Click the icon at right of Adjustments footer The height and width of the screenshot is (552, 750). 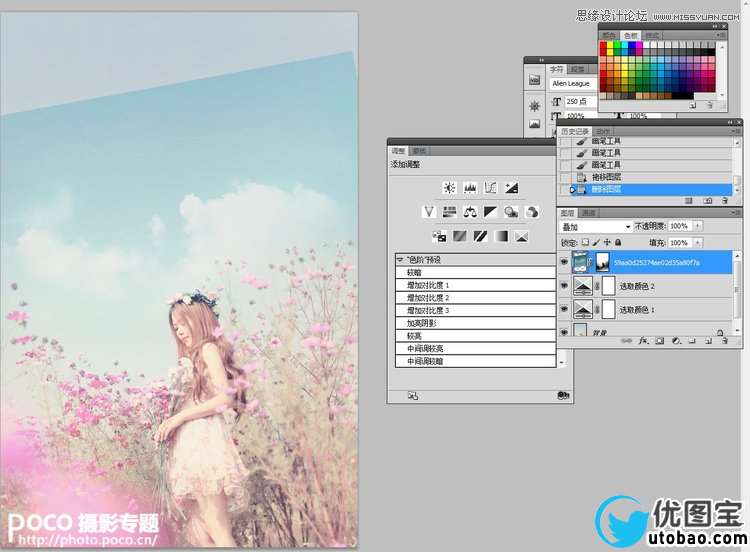point(563,396)
